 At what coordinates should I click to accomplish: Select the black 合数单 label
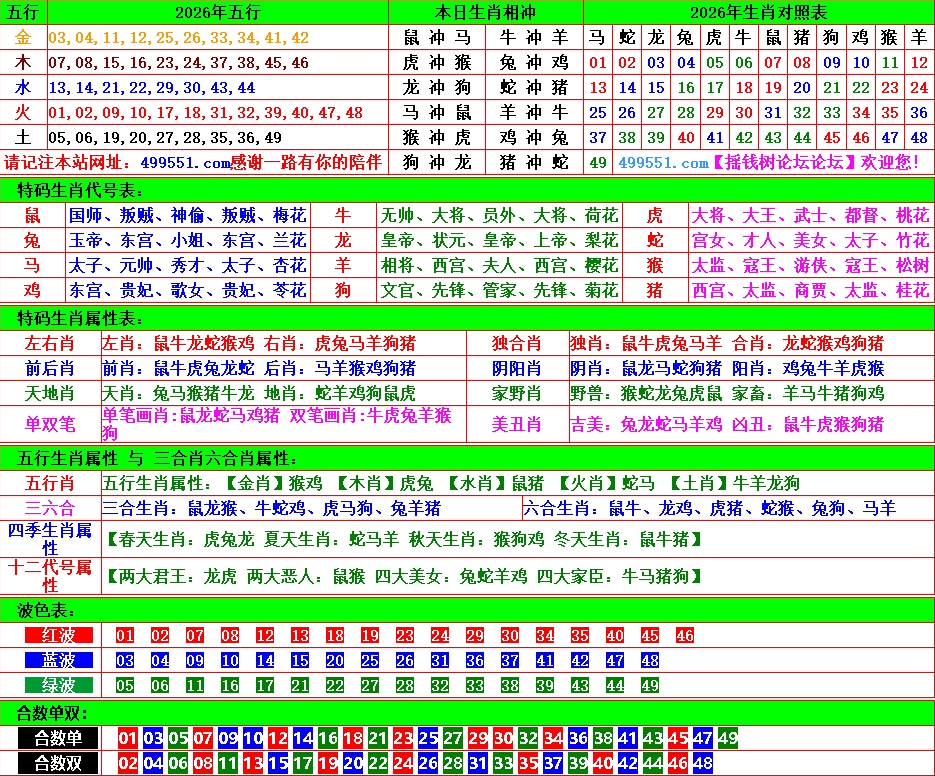tap(58, 739)
